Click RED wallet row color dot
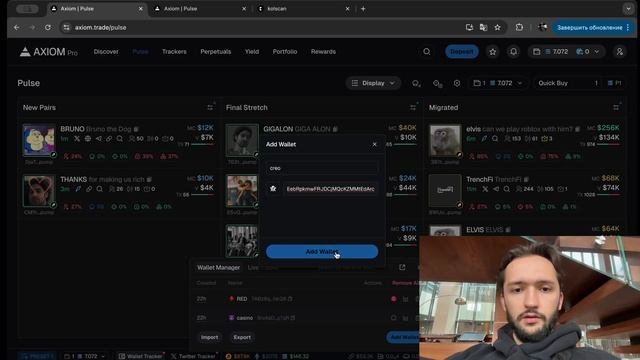Viewport: 640px width, 360px height. click(394, 299)
